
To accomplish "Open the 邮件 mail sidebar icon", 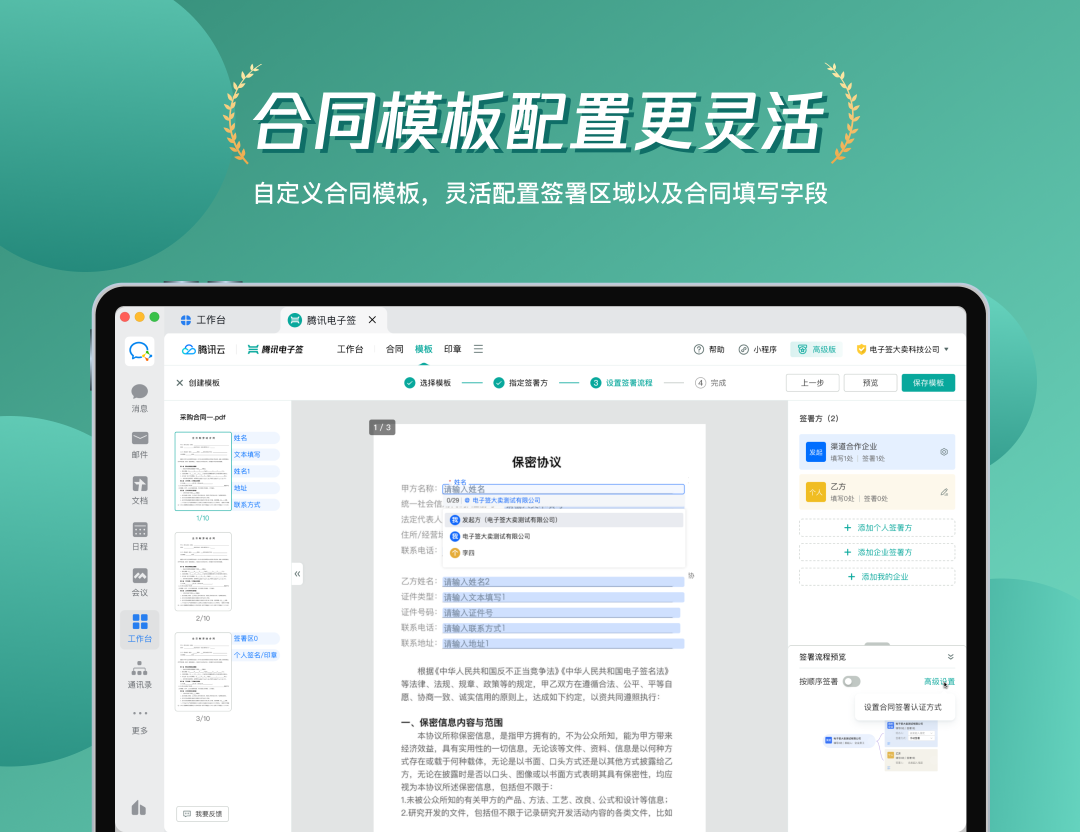I will pos(140,444).
